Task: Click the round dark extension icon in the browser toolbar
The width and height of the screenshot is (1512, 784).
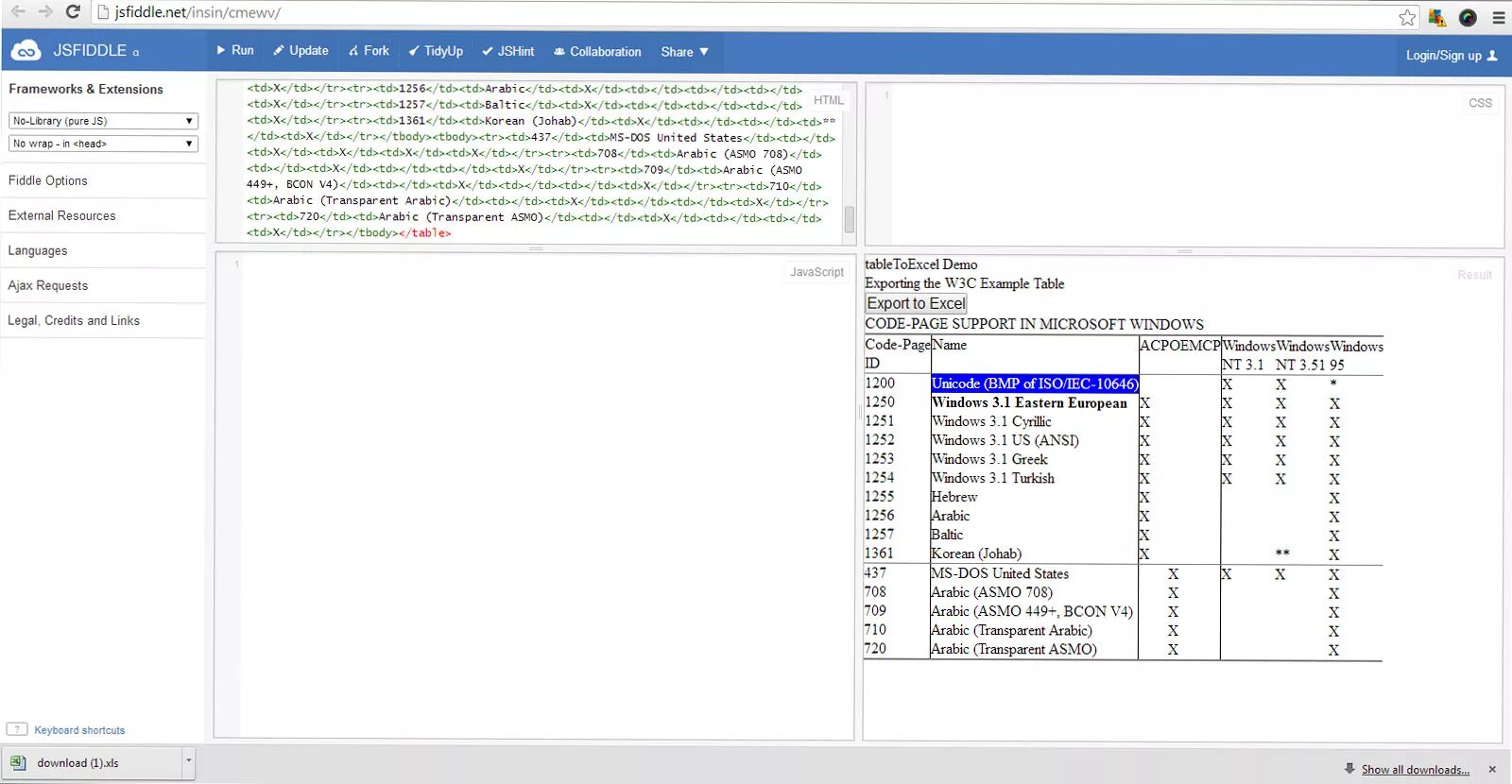Action: pos(1468,17)
